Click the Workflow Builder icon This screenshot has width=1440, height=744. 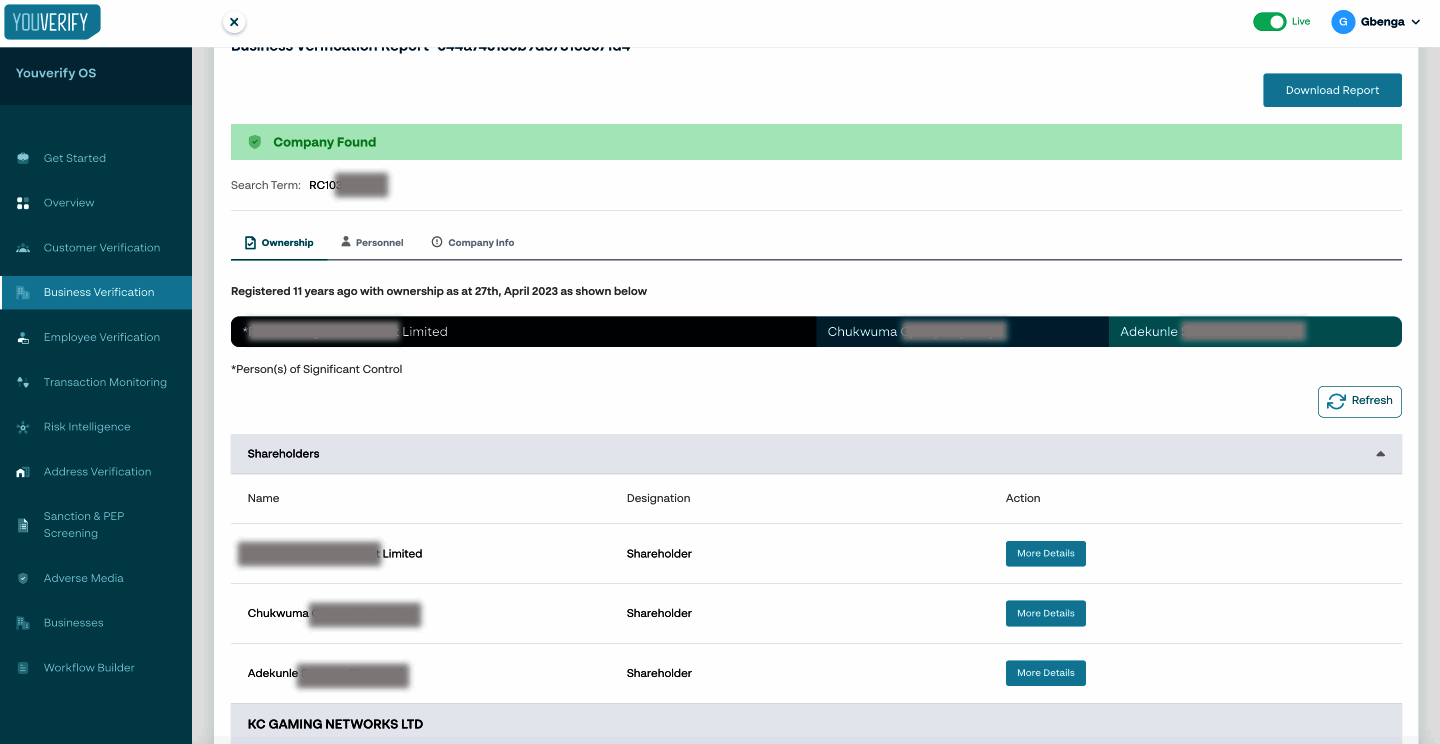coord(23,668)
